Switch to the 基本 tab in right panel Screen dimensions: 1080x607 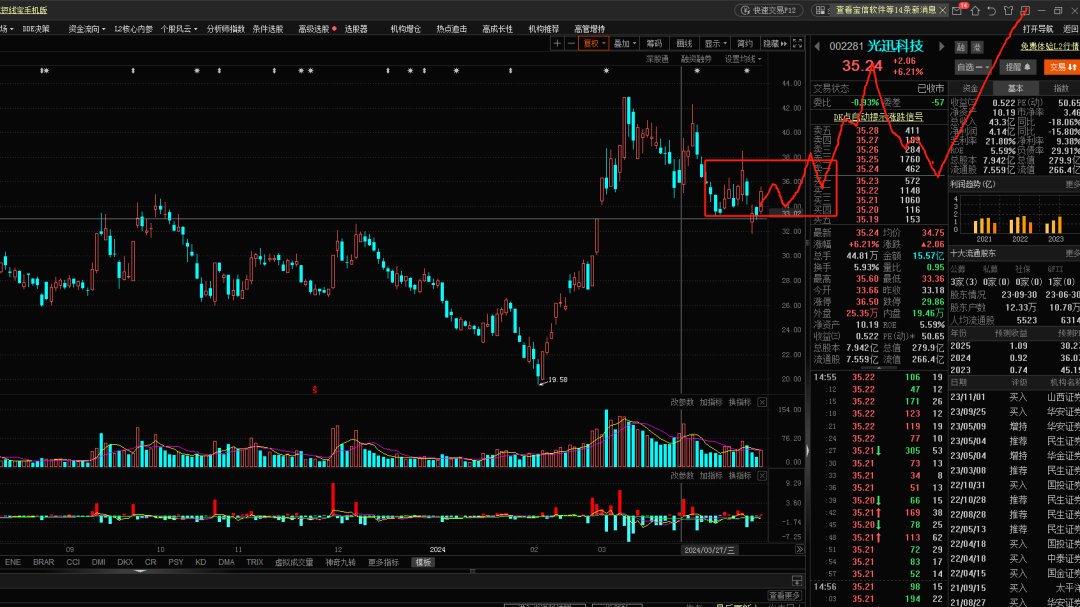tap(1015, 88)
